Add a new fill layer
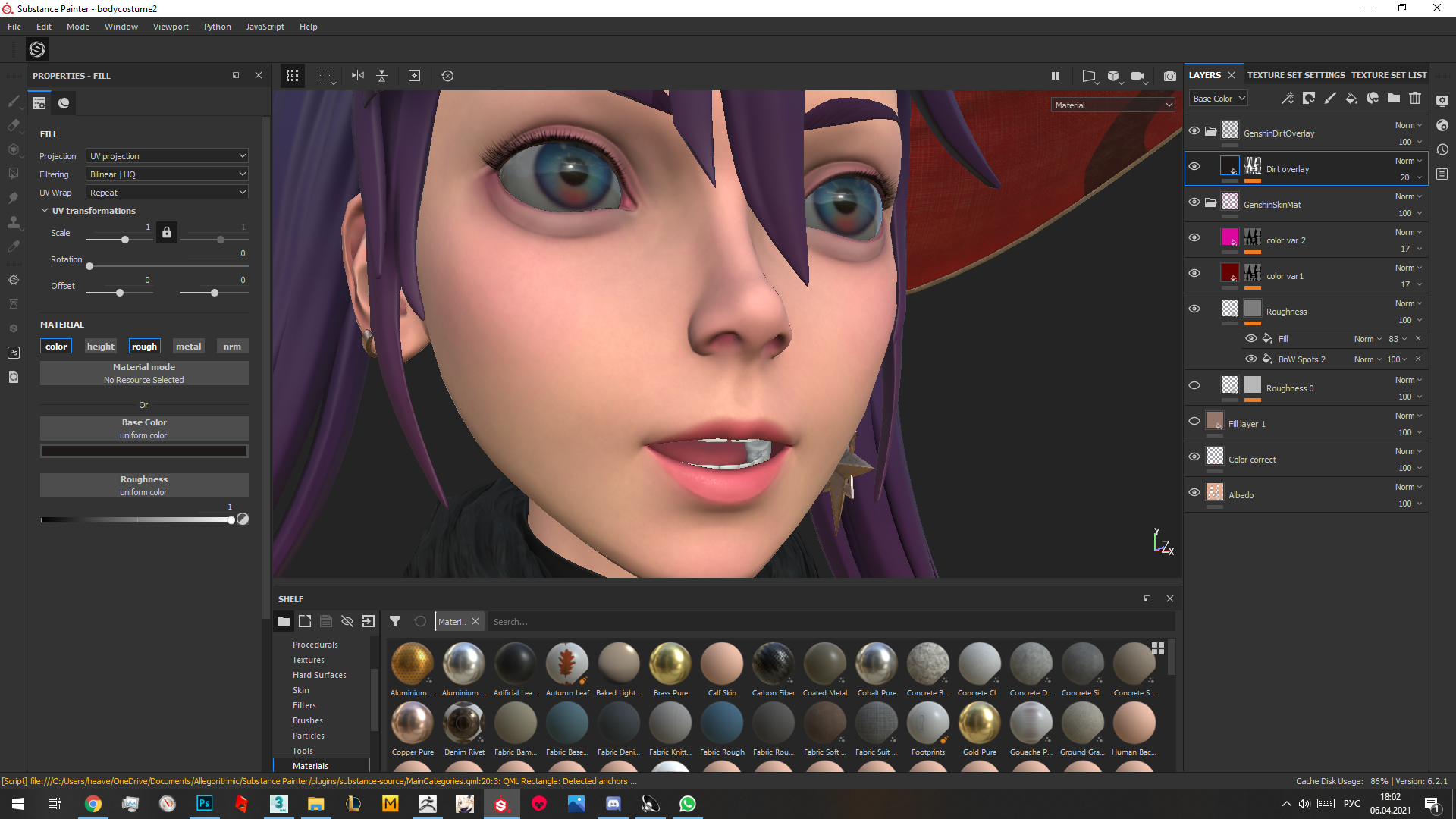Image resolution: width=1456 pixels, height=819 pixels. click(1351, 99)
